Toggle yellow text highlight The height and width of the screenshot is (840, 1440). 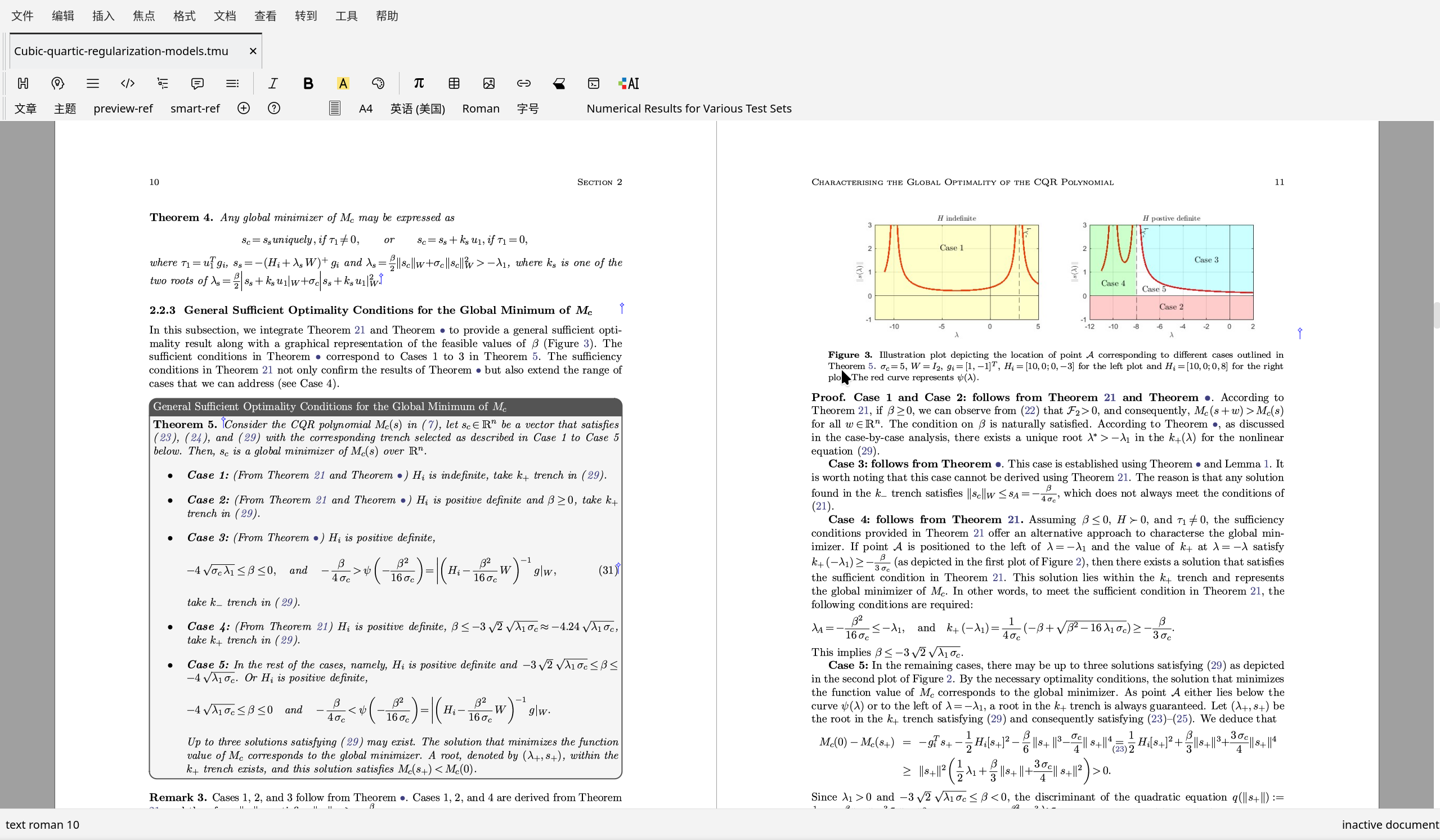coord(343,83)
